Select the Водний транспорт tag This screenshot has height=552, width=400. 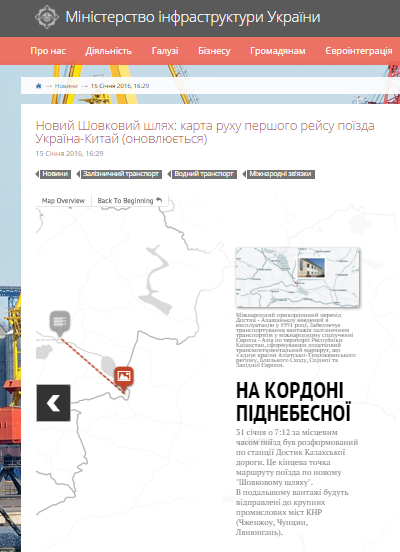click(202, 174)
